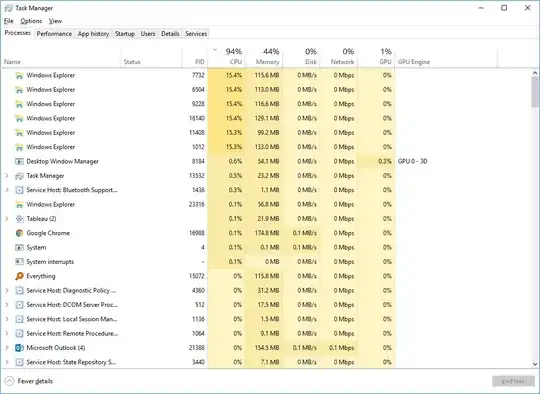Expand Service Host: Local Session Manager
The width and height of the screenshot is (540, 394).
tap(7, 319)
